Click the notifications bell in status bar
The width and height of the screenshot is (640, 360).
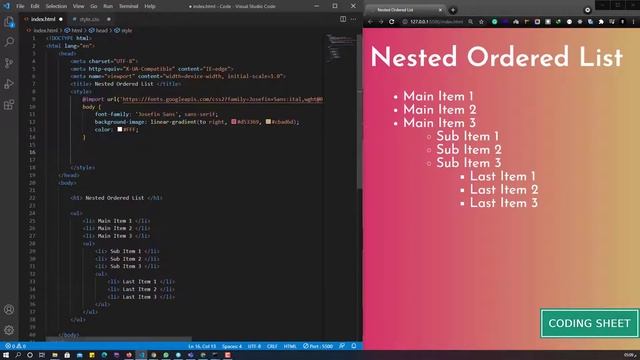[354, 346]
